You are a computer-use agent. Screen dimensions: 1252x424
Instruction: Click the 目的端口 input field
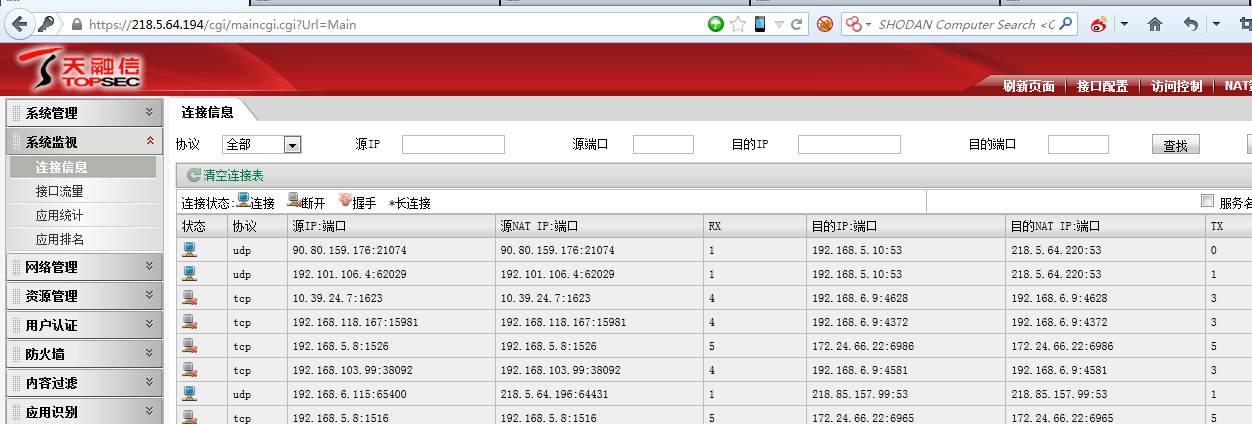pos(1078,145)
